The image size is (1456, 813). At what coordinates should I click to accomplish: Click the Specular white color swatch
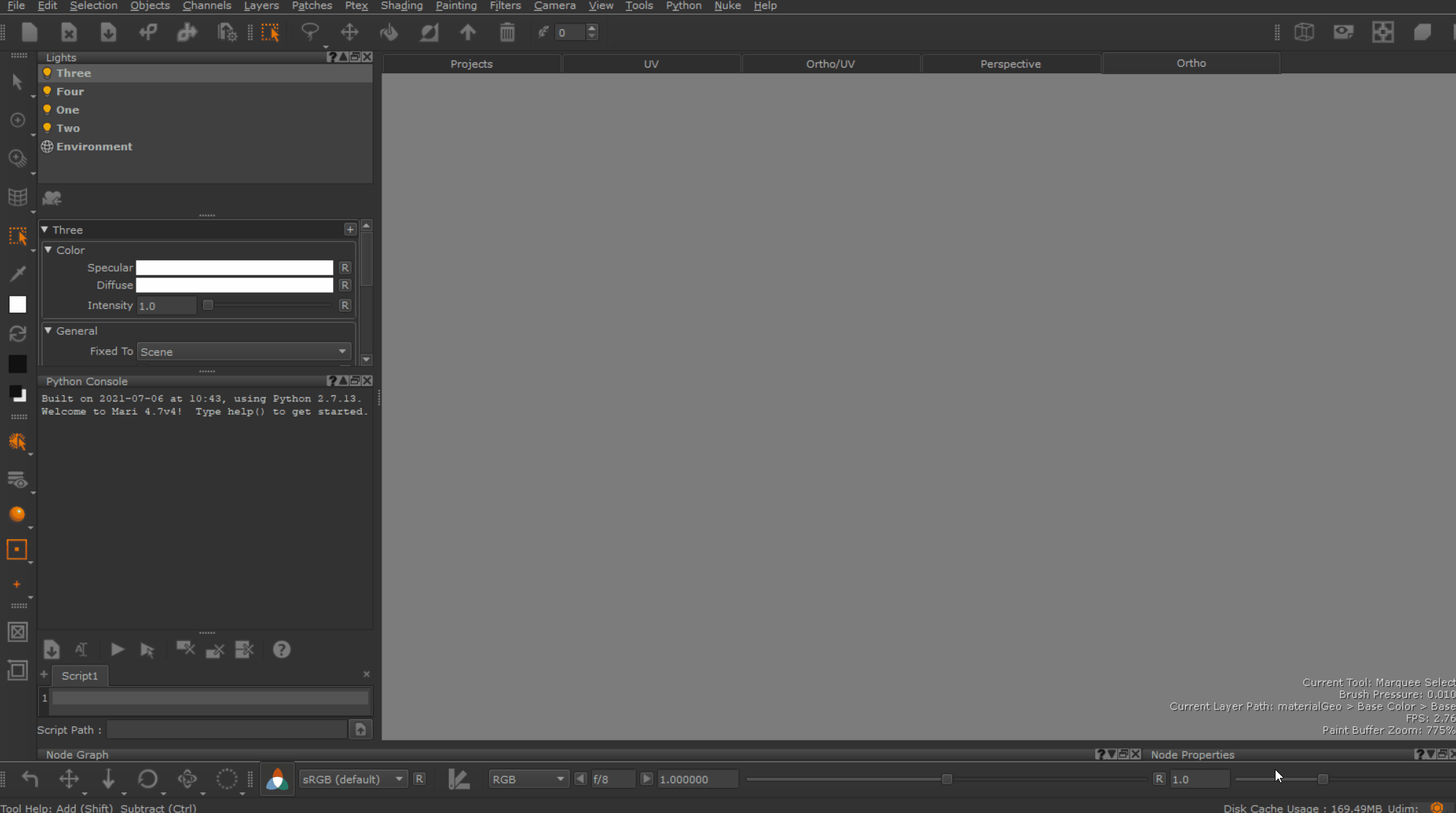(235, 268)
